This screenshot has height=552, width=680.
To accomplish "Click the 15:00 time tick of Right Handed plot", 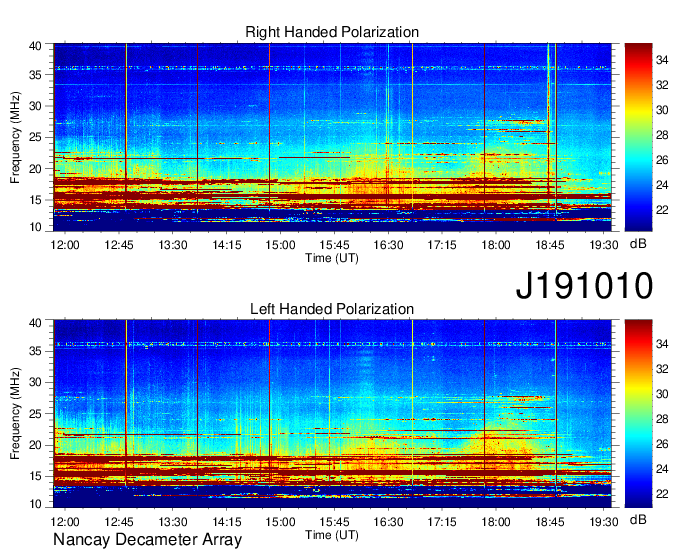I will click(x=281, y=245).
